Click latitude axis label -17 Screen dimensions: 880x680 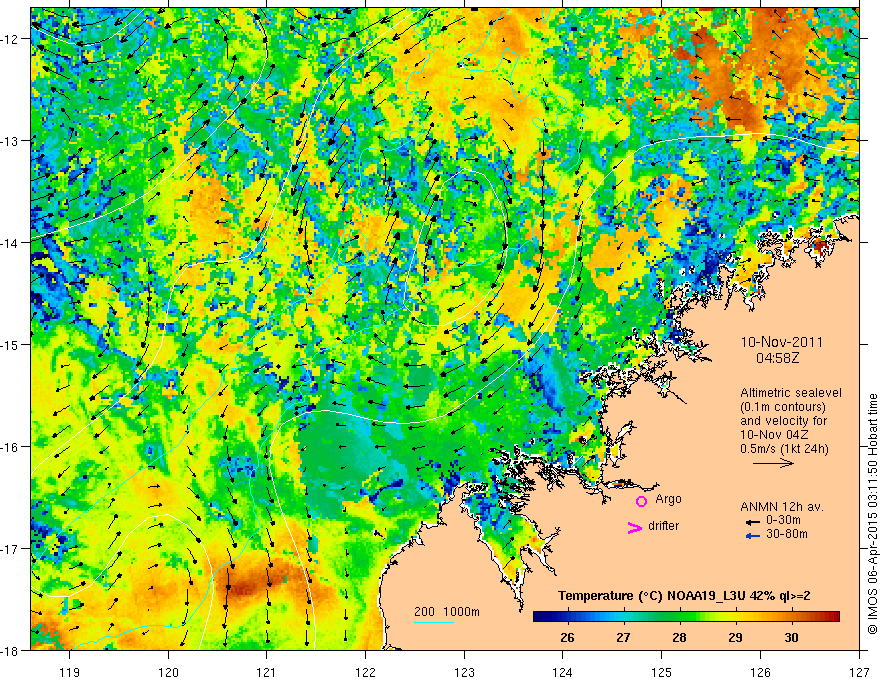[11, 548]
